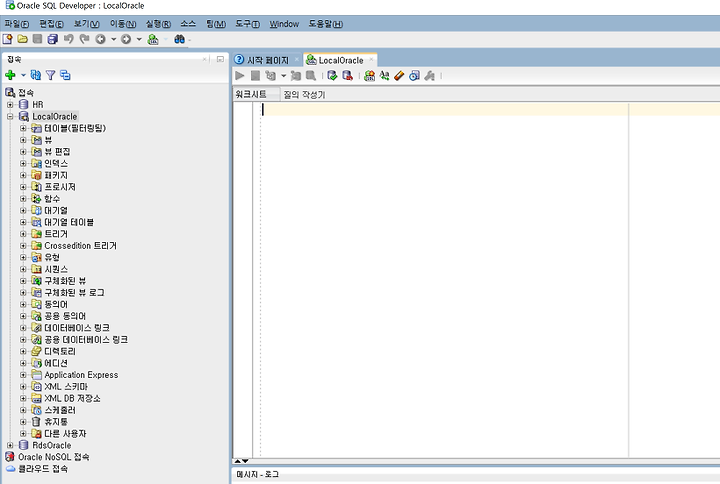Open dropdown next to Forward arrow
This screenshot has width=720, height=484.
139,39
